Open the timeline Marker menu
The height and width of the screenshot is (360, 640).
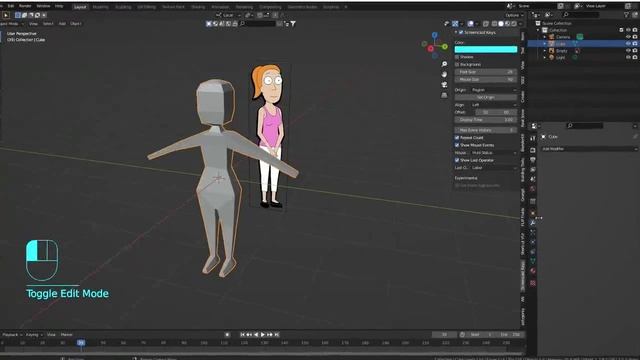pyautogui.click(x=66, y=335)
